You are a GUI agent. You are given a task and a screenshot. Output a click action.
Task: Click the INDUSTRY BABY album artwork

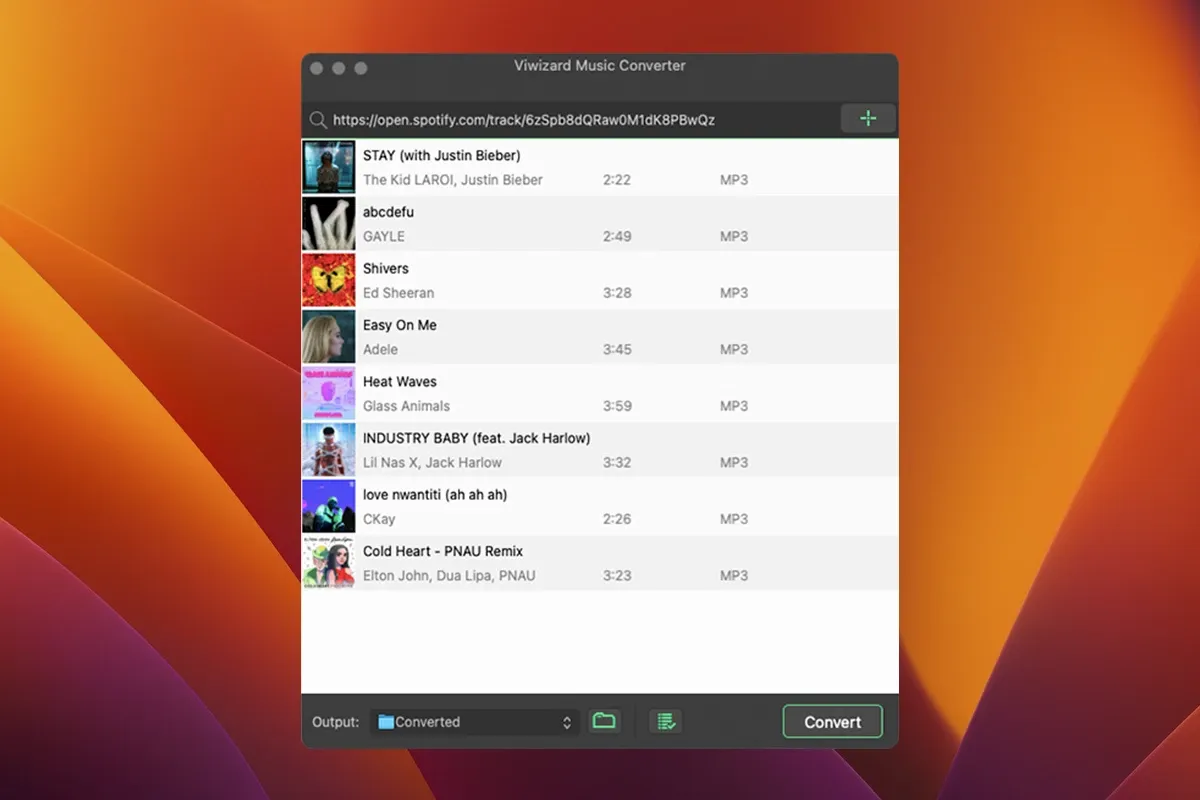[329, 449]
